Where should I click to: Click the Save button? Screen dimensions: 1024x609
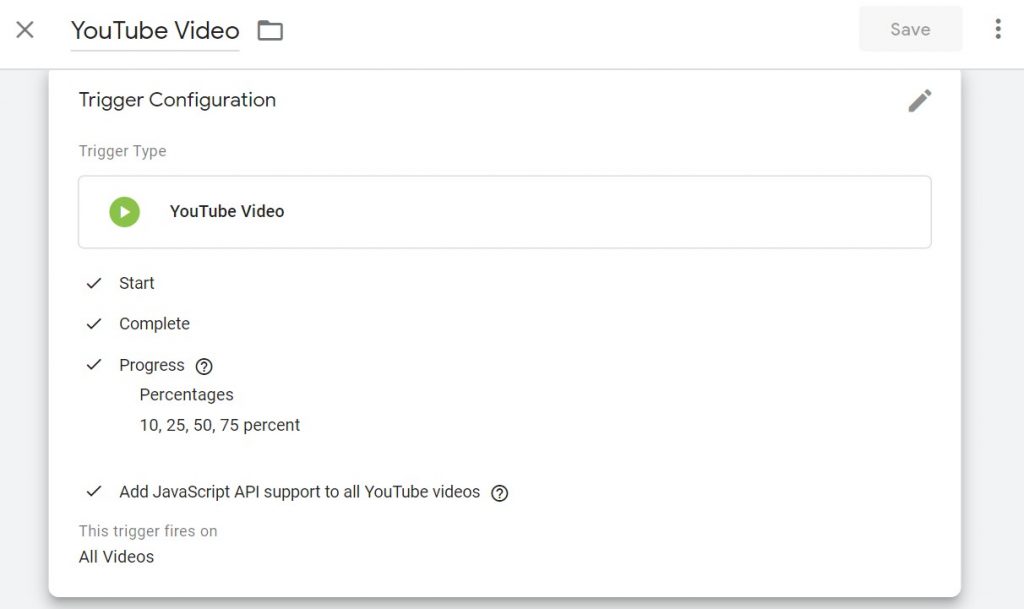pyautogui.click(x=909, y=29)
